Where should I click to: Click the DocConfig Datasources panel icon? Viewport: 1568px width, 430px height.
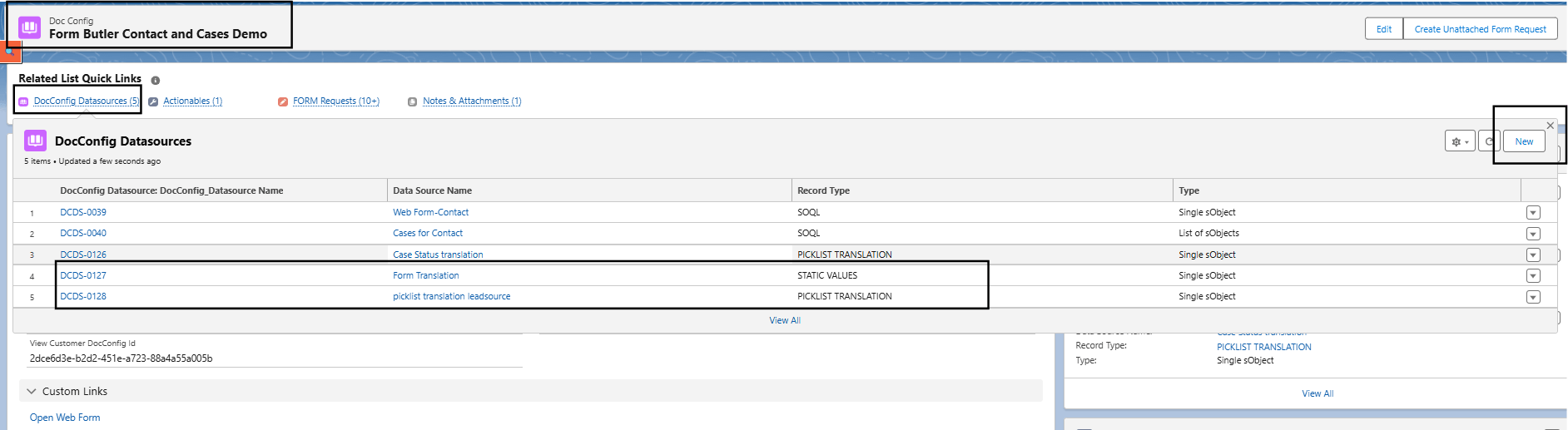coord(35,141)
